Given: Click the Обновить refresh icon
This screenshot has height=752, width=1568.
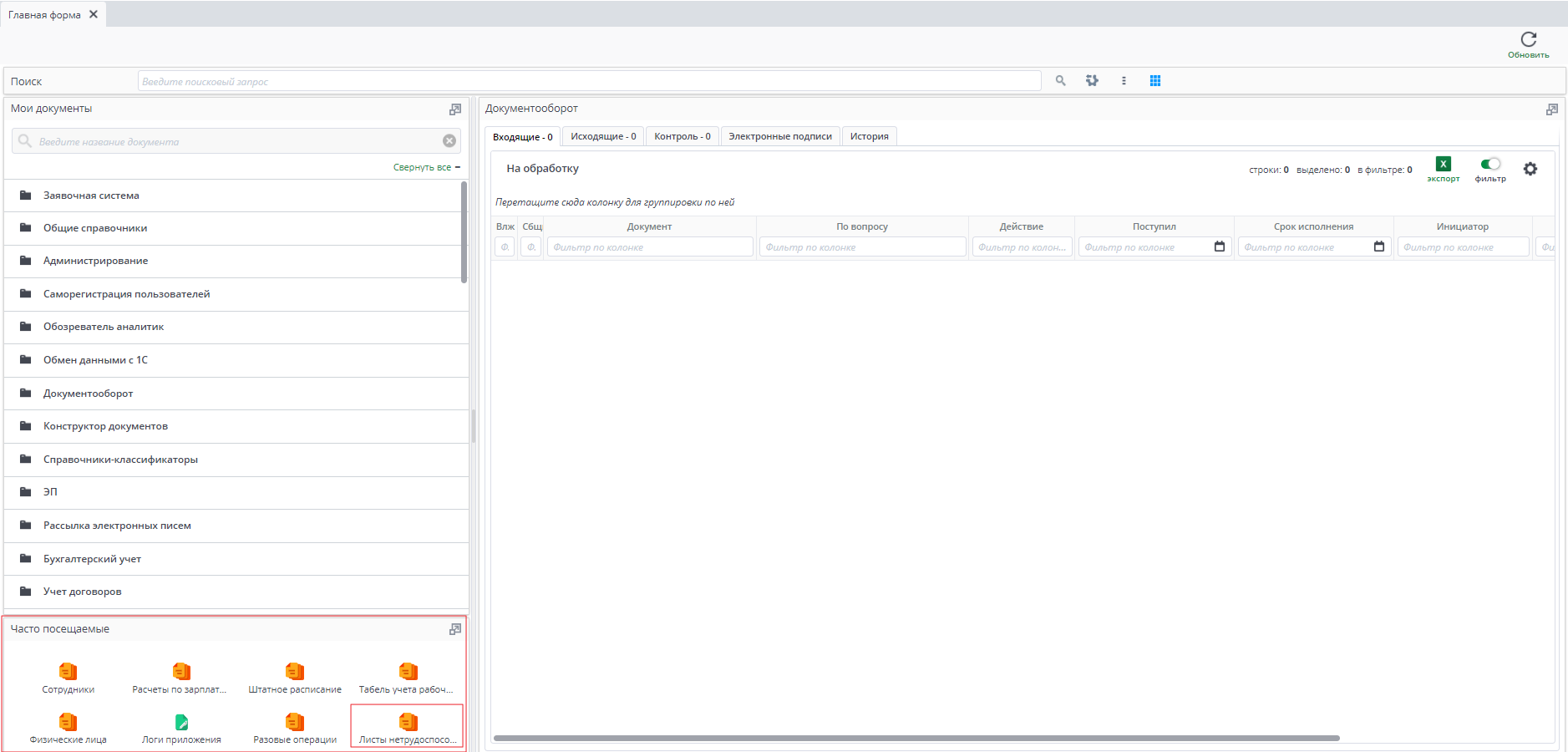Looking at the screenshot, I should 1528,40.
